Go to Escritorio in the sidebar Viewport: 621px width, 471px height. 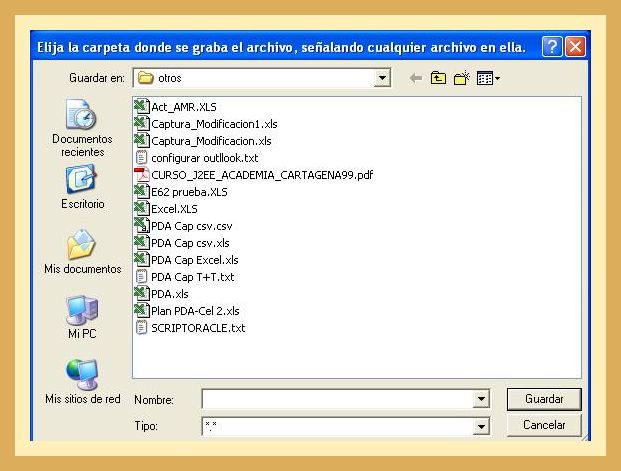[82, 187]
